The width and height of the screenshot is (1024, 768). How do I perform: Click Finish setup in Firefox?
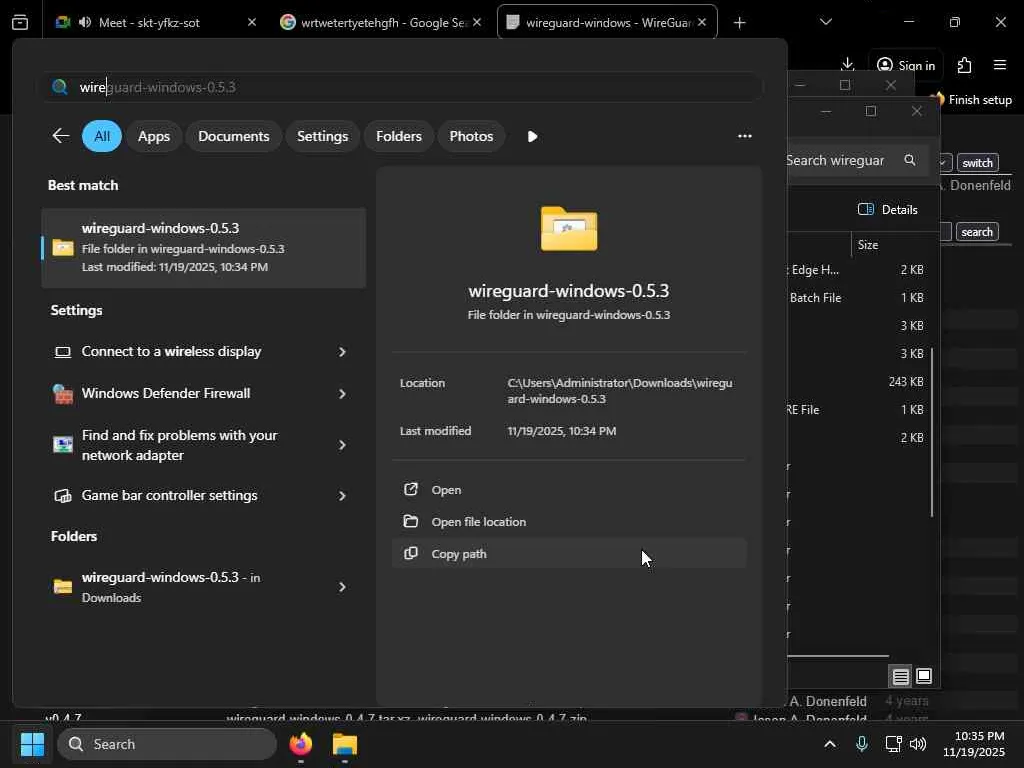[x=974, y=99]
